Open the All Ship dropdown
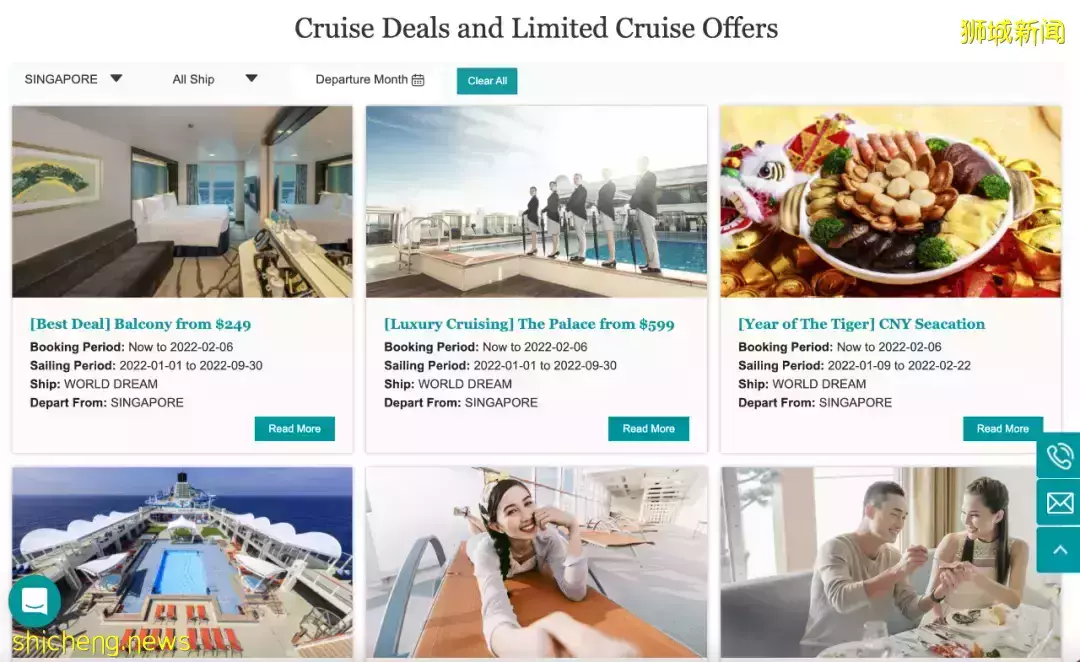The height and width of the screenshot is (662, 1080). point(214,79)
